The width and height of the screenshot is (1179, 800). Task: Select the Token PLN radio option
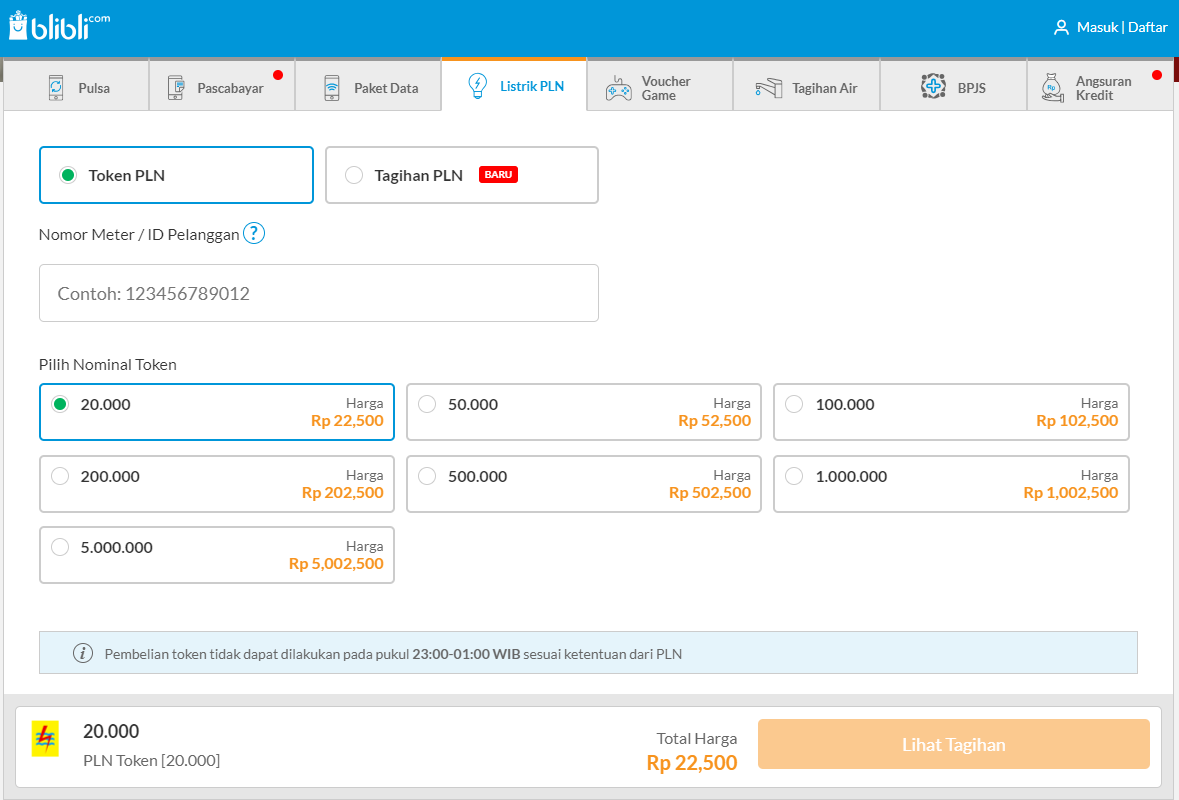coord(176,175)
